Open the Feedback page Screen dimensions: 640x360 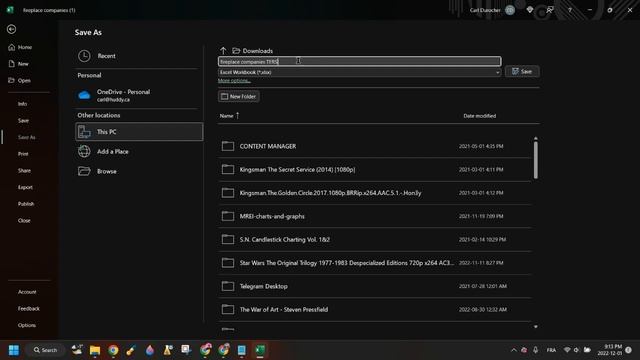coord(29,309)
